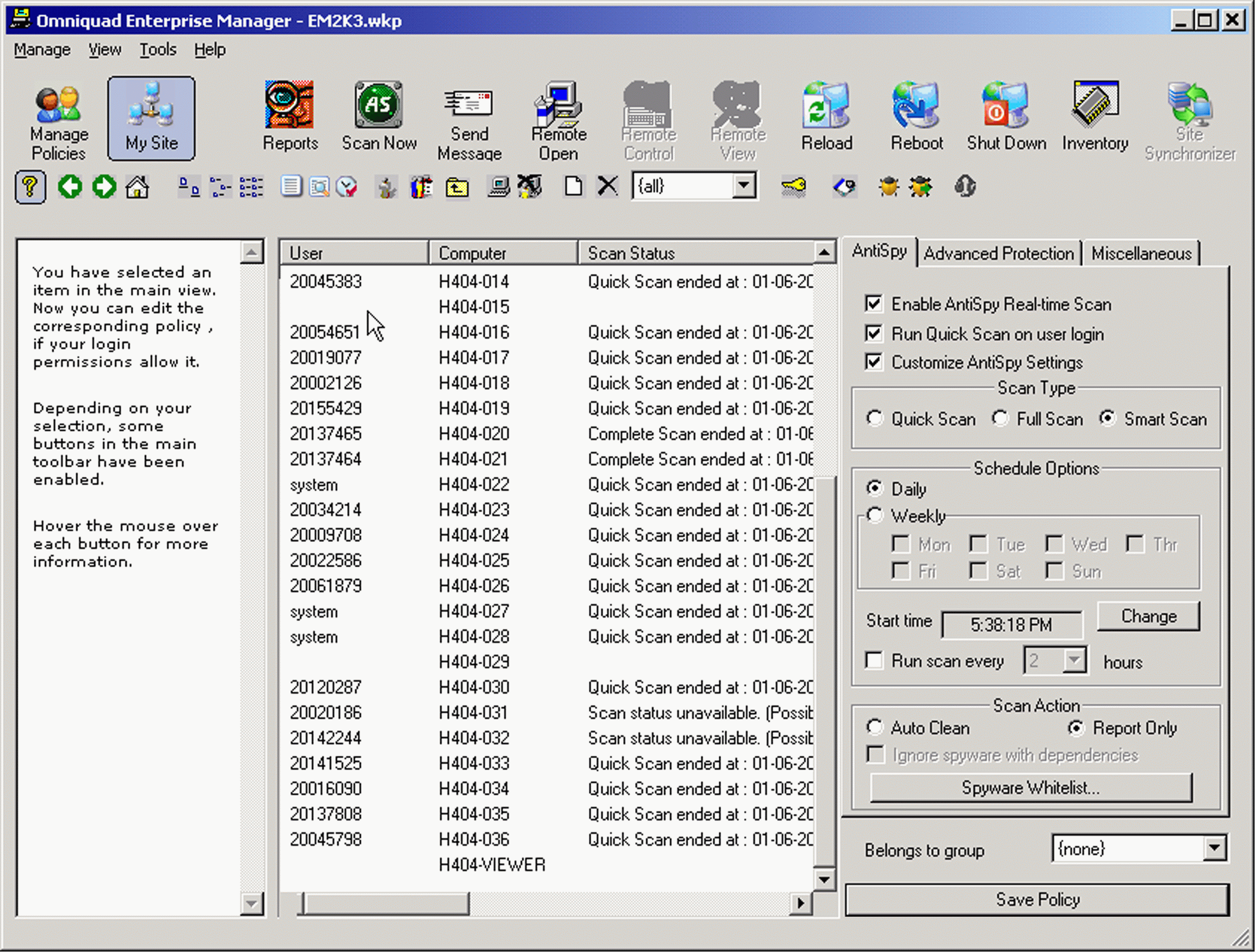Click the computer list scroll right arrow
Screen dimensions: 1255x952
(800, 903)
